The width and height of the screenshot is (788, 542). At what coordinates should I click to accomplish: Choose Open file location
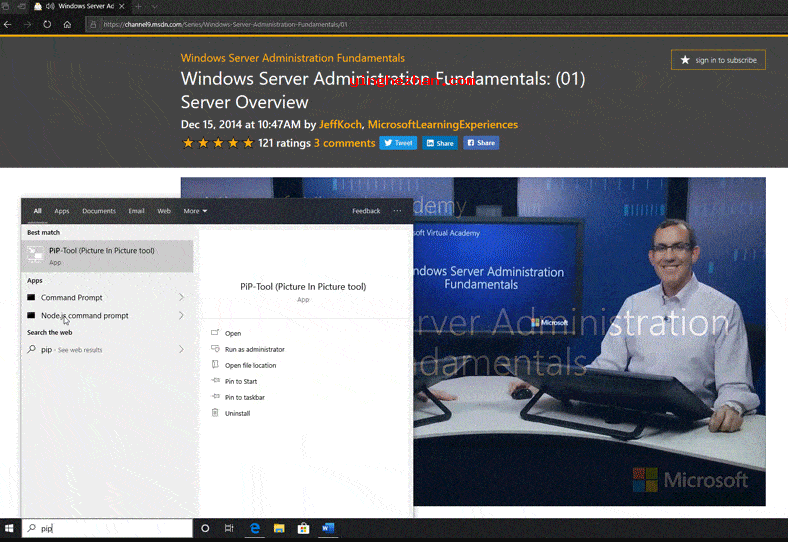coord(250,366)
